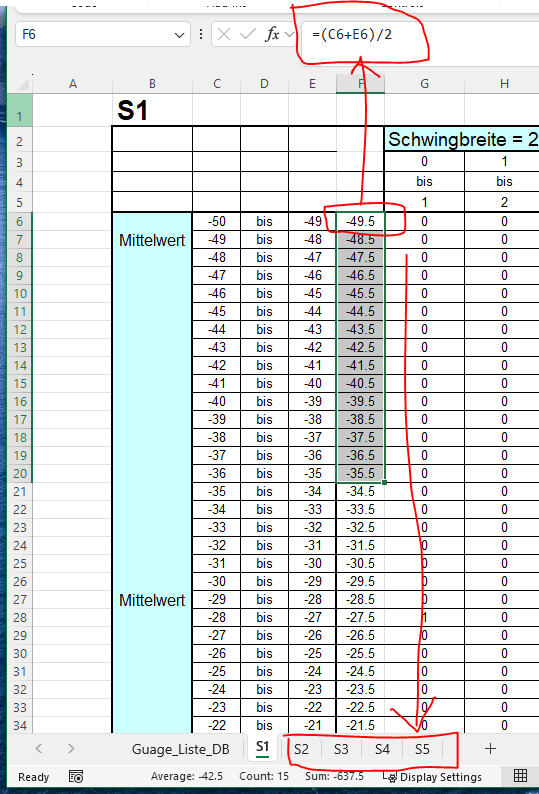
Task: Select cell G3 containing 0
Action: coord(425,162)
